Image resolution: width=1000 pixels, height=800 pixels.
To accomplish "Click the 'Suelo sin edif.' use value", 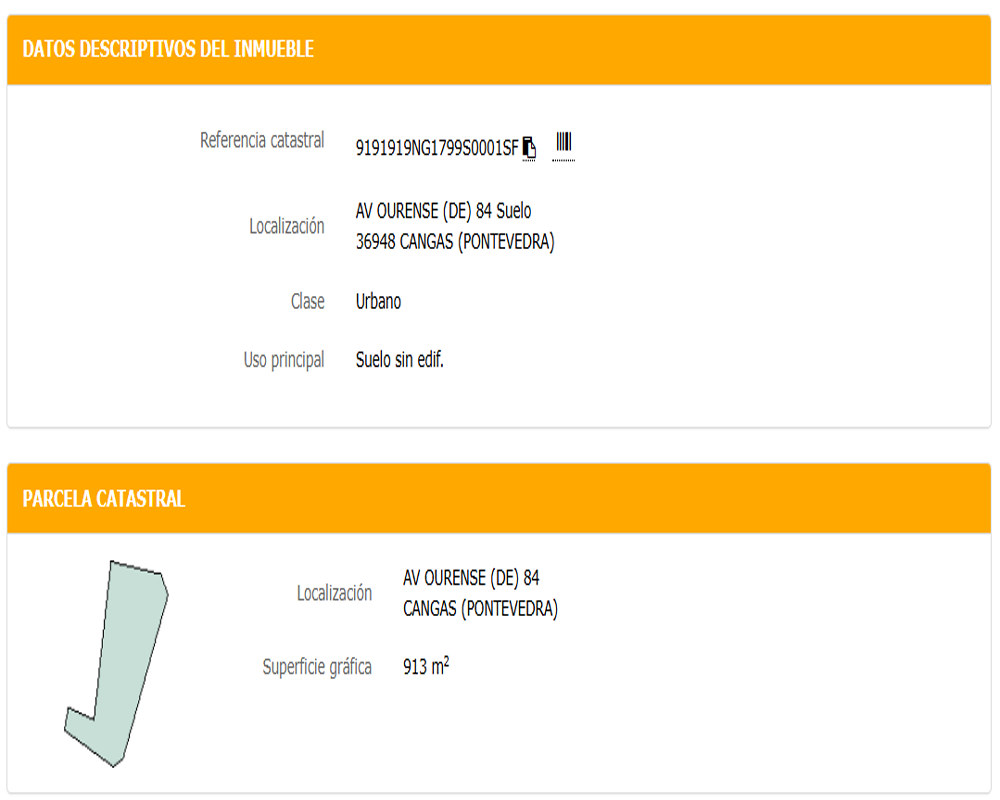I will (x=399, y=360).
